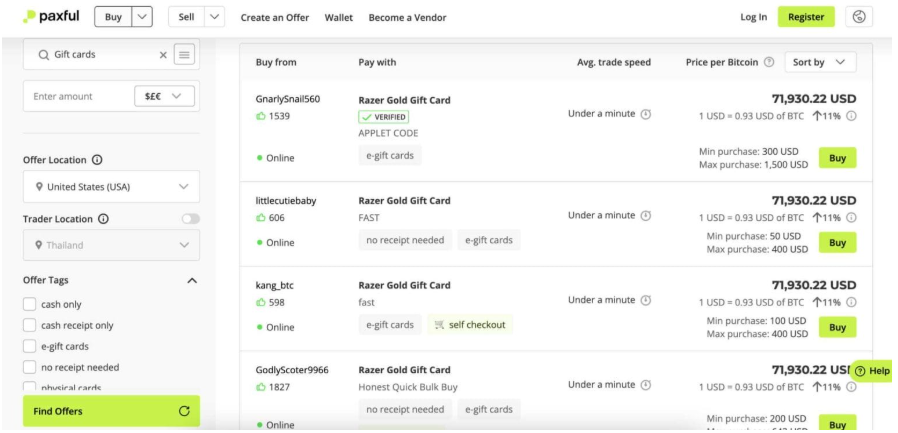
Task: Click the trade speed clock icon for GodlyScoter9966
Action: 646,385
